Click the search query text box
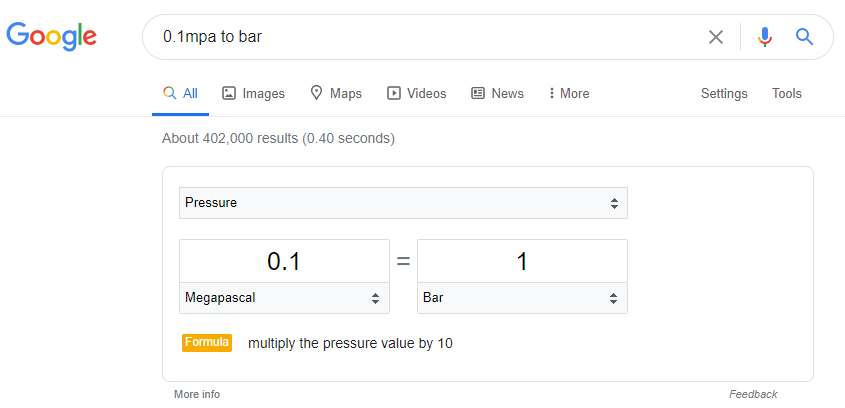Viewport: 845px width, 408px height. pos(426,37)
